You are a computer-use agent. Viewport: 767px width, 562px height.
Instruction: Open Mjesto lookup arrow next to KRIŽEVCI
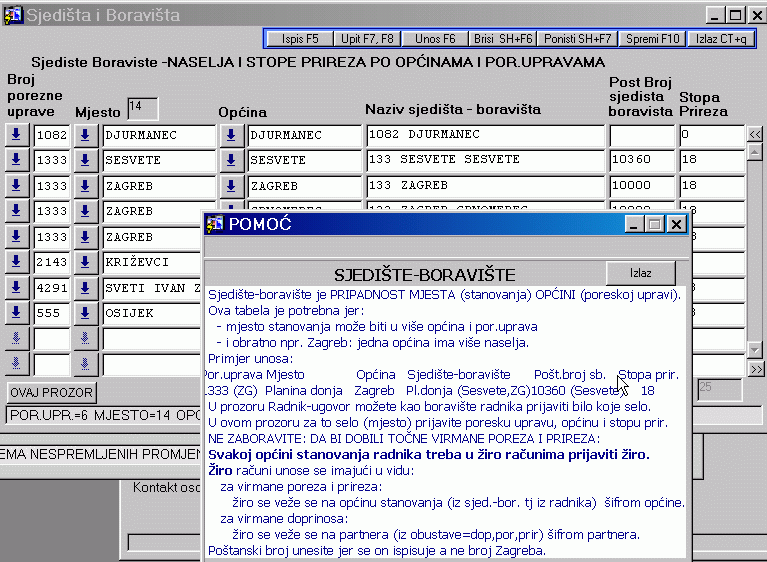pyautogui.click(x=85, y=262)
